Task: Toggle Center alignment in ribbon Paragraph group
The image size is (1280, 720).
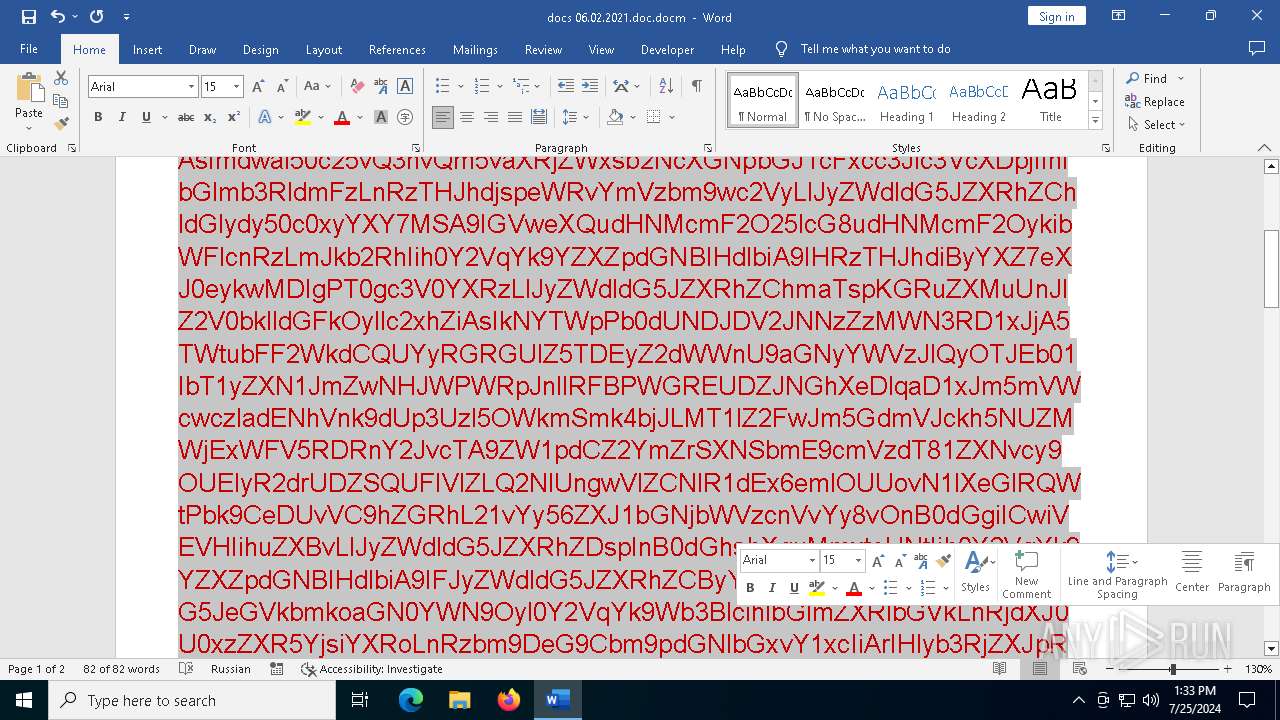Action: [x=467, y=117]
